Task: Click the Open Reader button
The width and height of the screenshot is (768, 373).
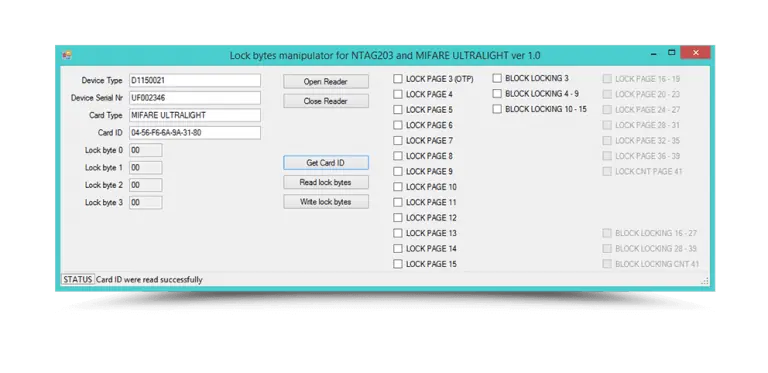Action: (x=326, y=82)
